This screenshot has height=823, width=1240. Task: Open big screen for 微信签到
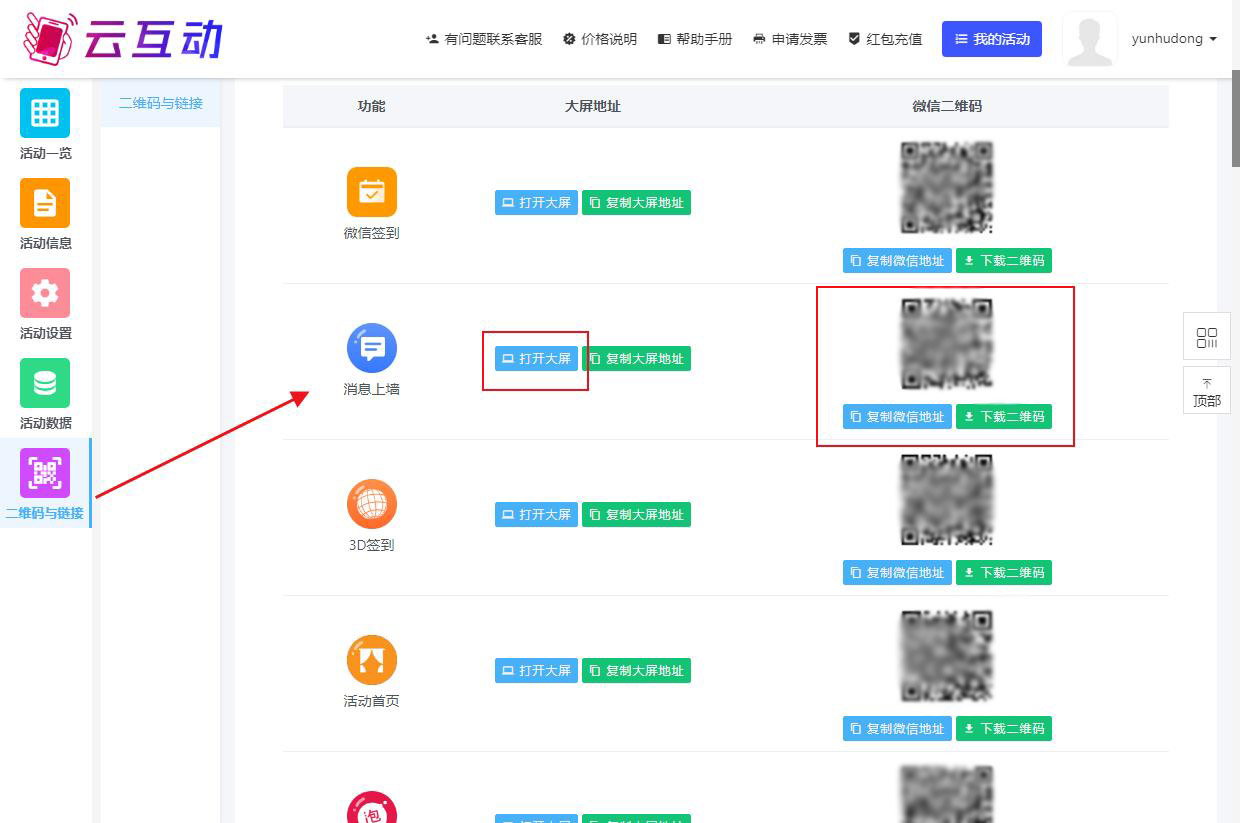click(x=536, y=203)
